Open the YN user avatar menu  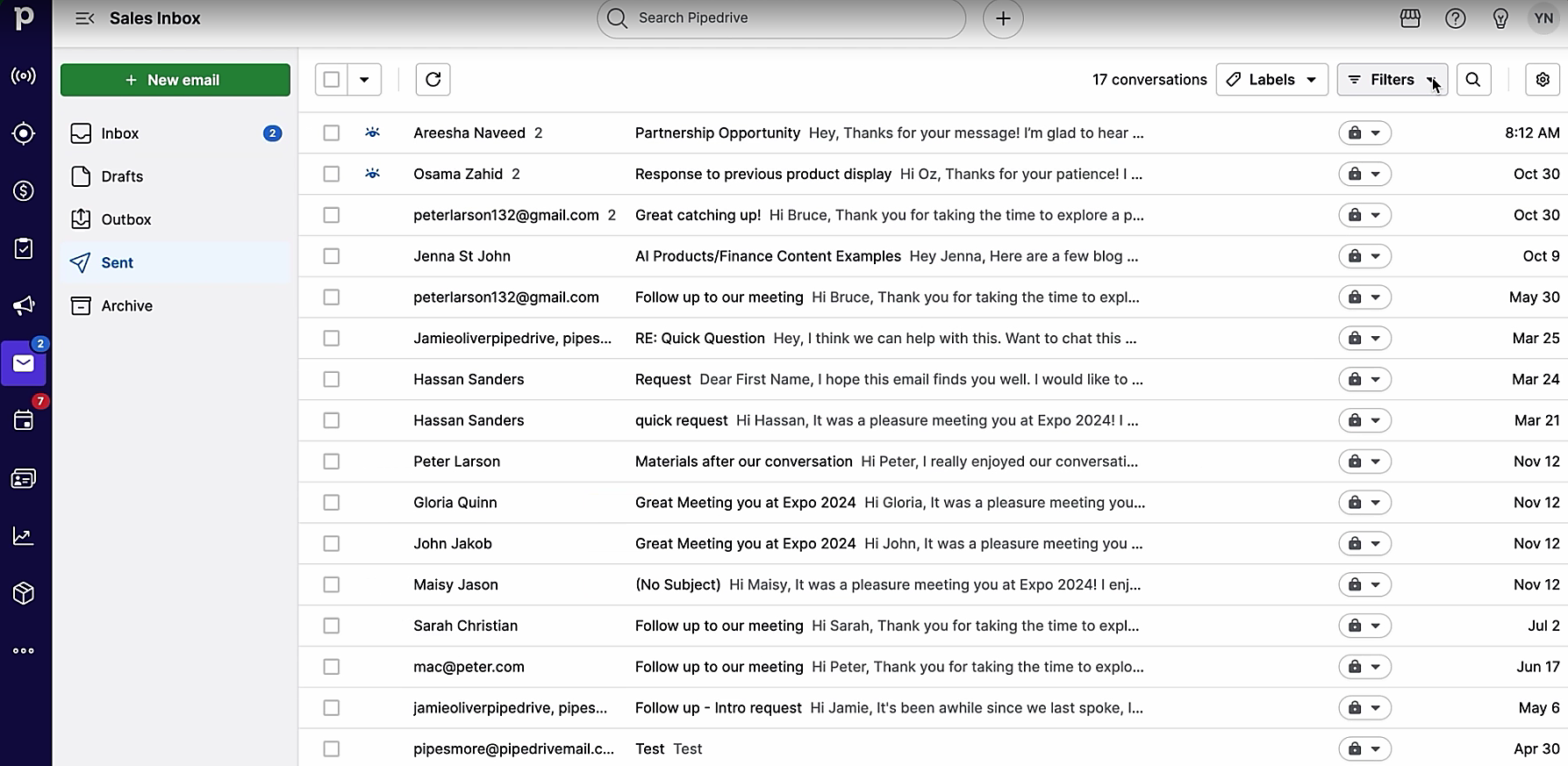pyautogui.click(x=1543, y=18)
